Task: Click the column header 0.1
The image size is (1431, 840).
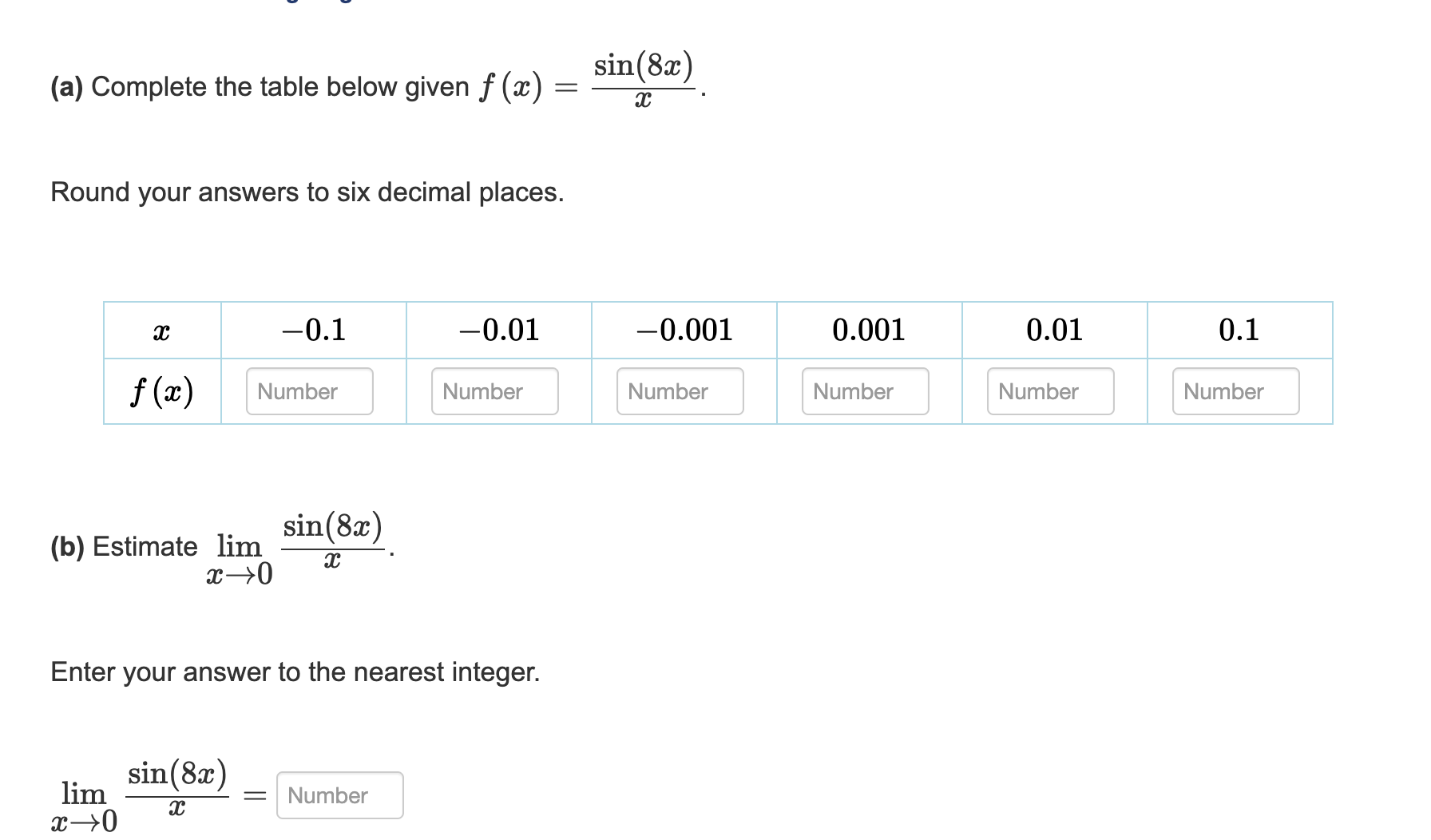Action: (x=1239, y=330)
